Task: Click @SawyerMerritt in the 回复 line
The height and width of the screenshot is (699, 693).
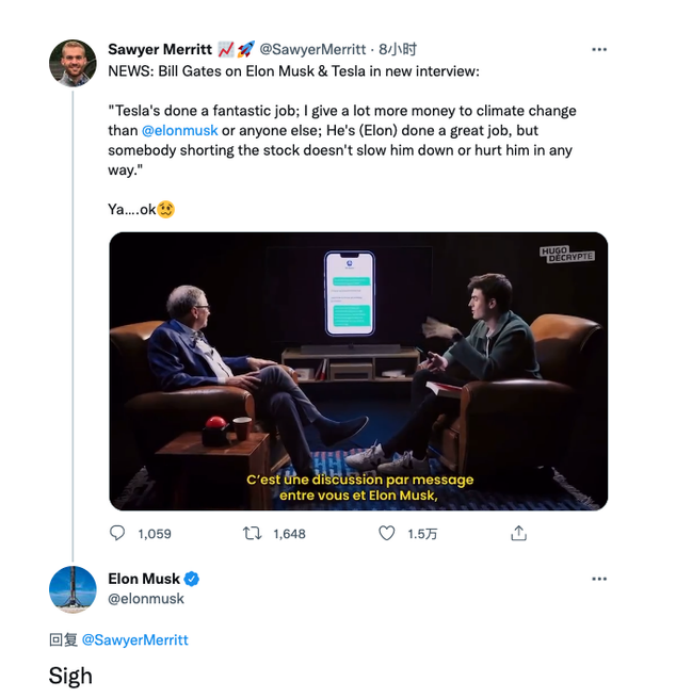Action: pyautogui.click(x=134, y=639)
